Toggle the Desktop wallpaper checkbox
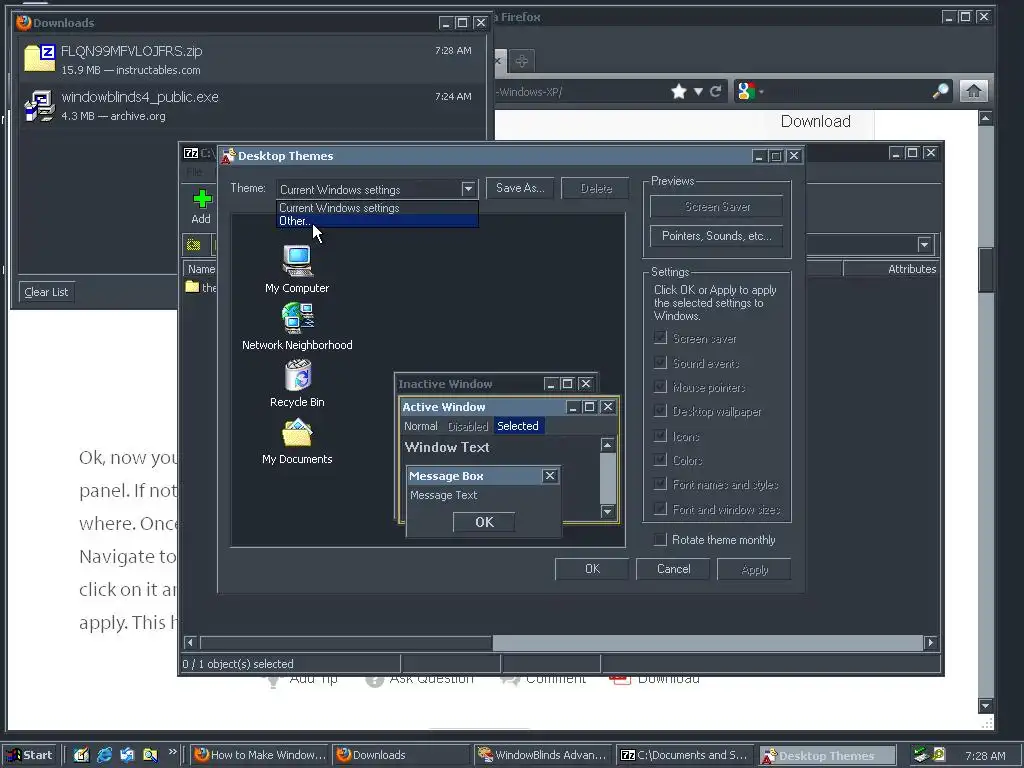Viewport: 1024px width, 768px height. pyautogui.click(x=660, y=411)
